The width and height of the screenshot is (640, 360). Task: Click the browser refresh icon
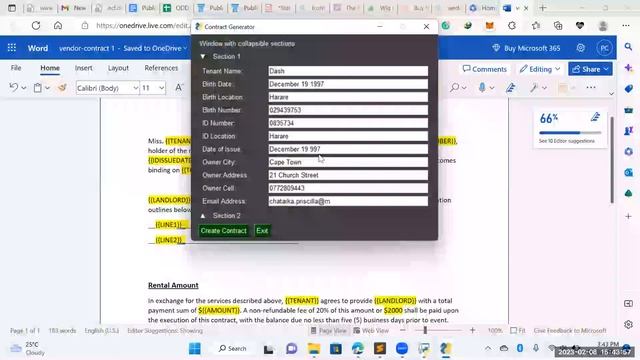36,26
